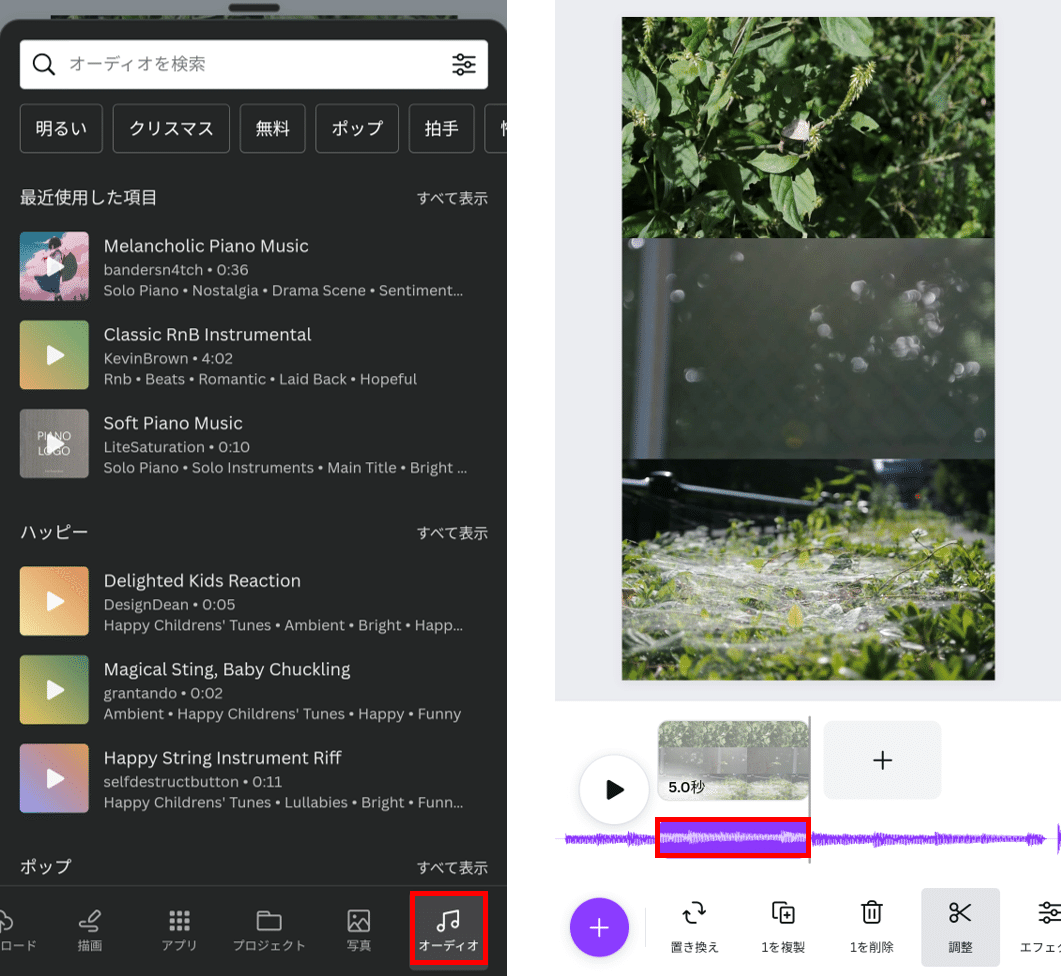Select the Melancholic Piano Music title
This screenshot has height=976, width=1061.
tap(206, 246)
